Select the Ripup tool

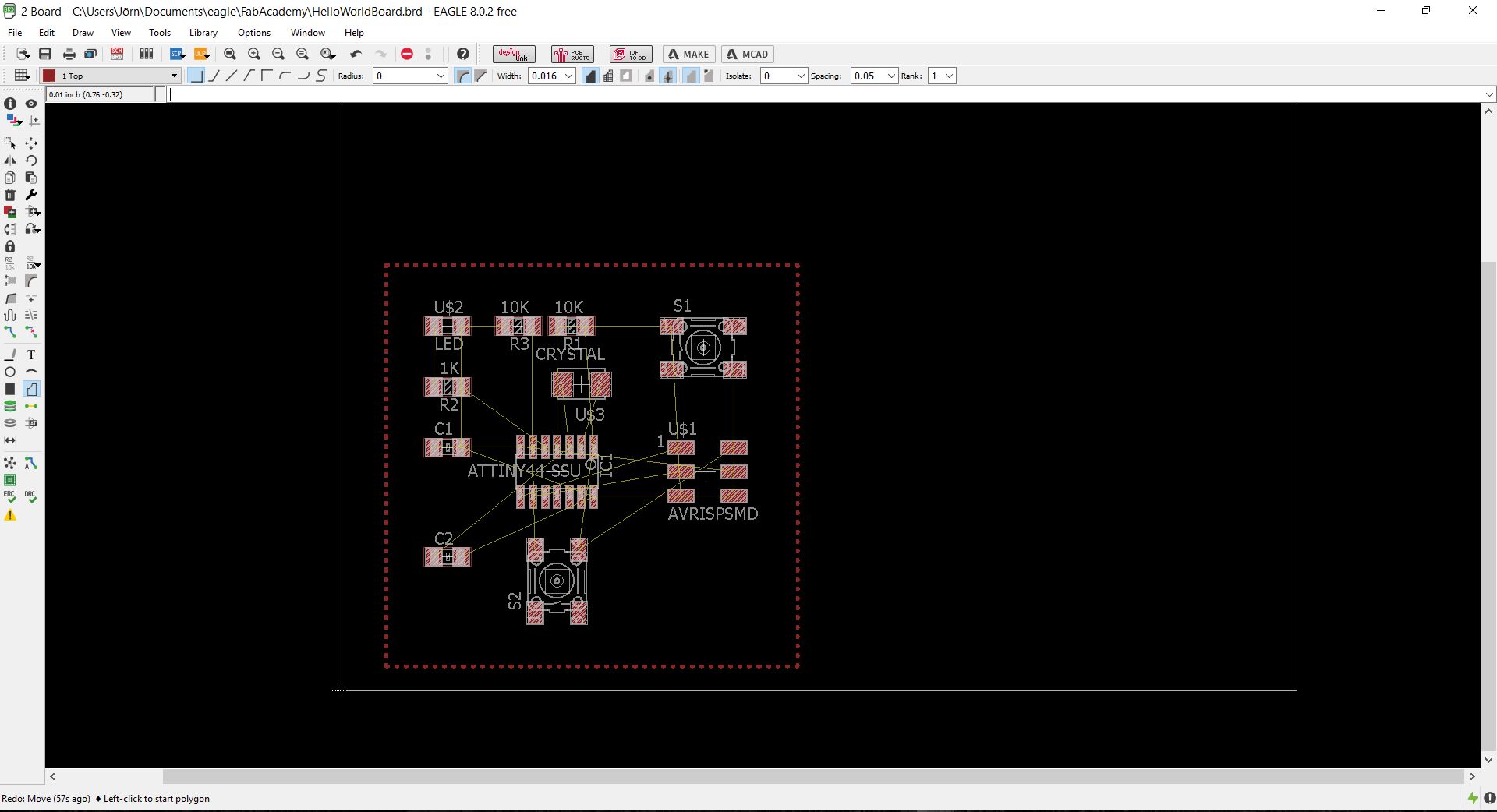pyautogui.click(x=31, y=332)
